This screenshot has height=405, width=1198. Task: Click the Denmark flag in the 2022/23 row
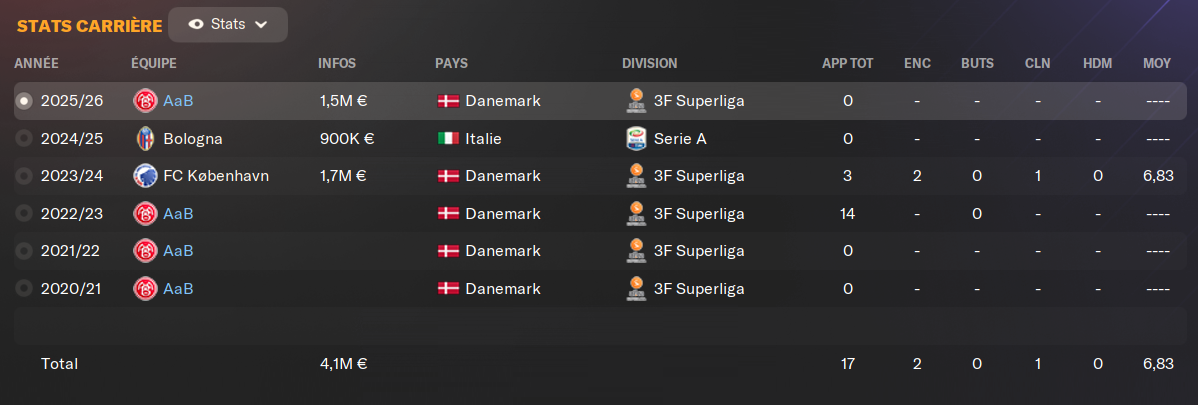[x=448, y=214]
